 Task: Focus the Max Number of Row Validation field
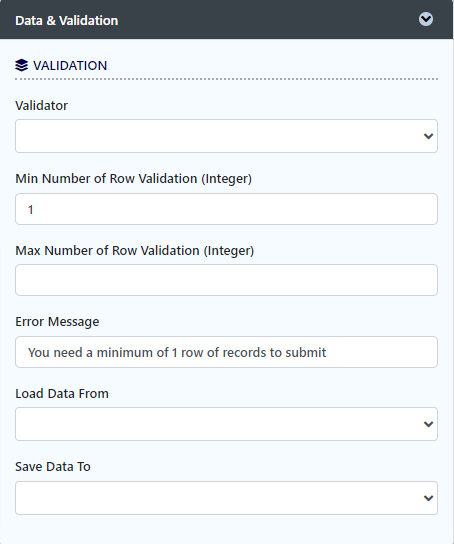click(226, 280)
